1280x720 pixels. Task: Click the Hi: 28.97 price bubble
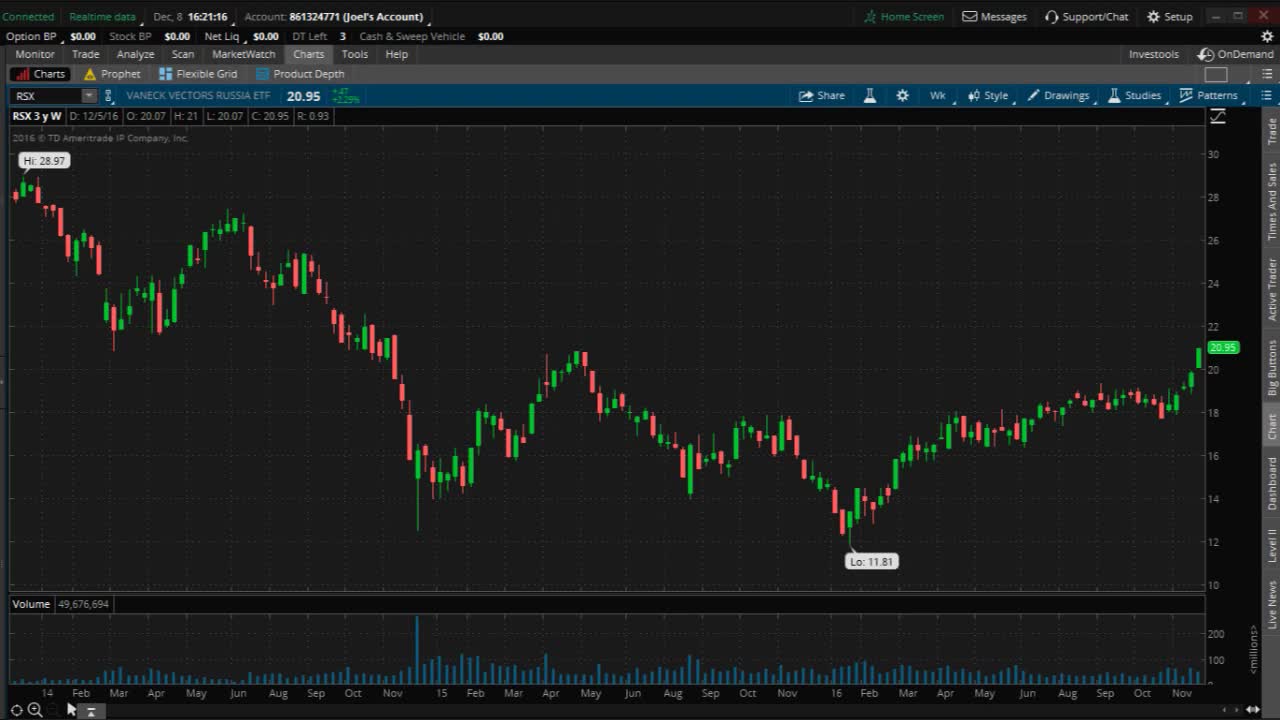[44, 160]
